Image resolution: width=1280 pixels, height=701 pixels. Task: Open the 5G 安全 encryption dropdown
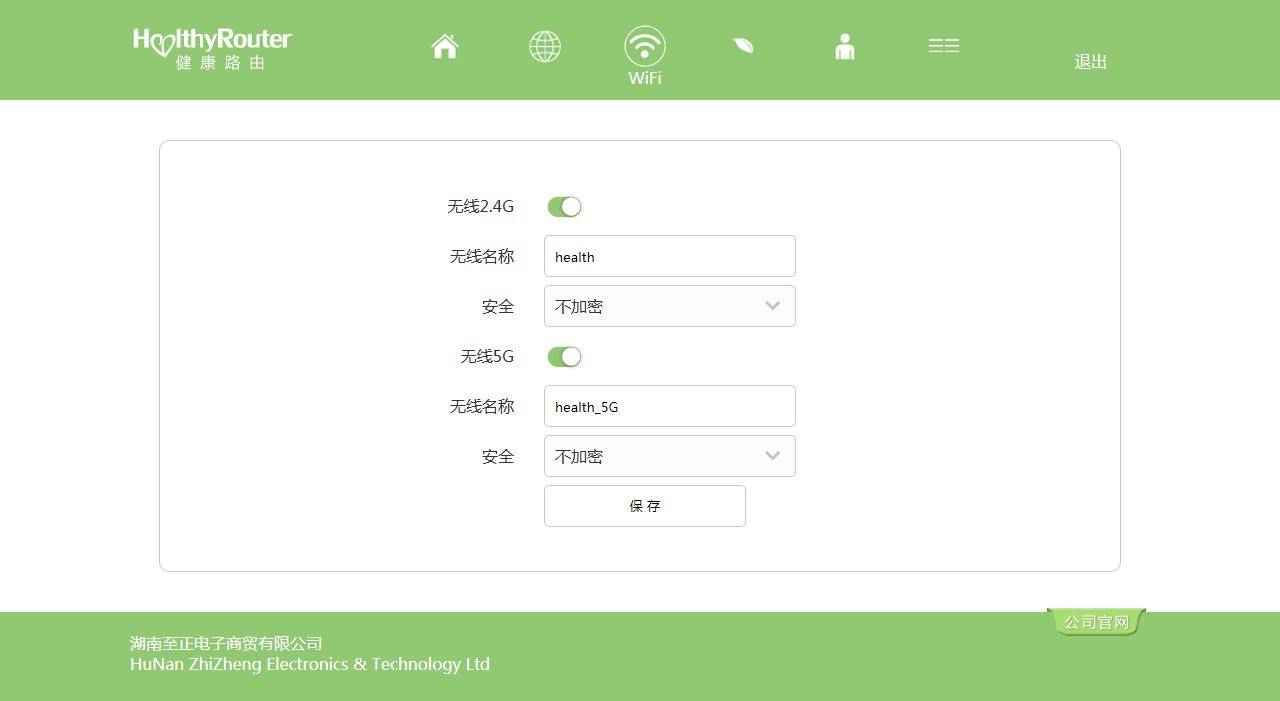coord(669,456)
